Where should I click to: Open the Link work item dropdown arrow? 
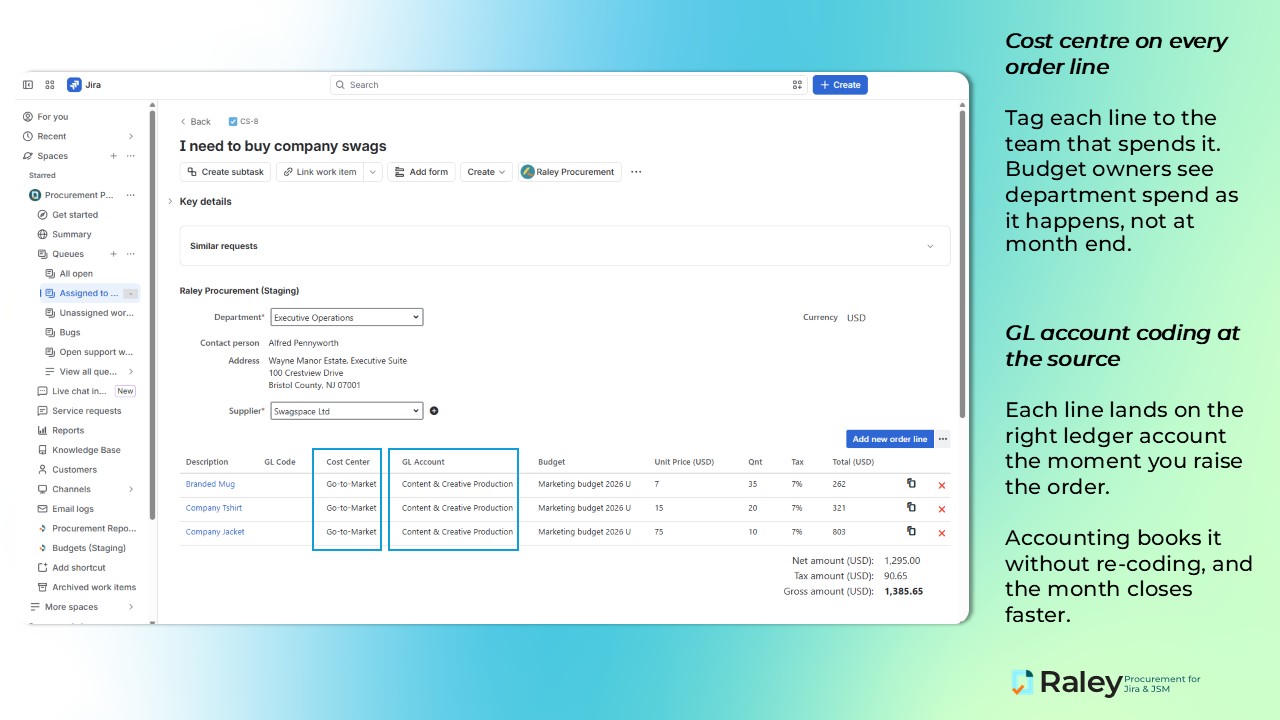pos(373,172)
